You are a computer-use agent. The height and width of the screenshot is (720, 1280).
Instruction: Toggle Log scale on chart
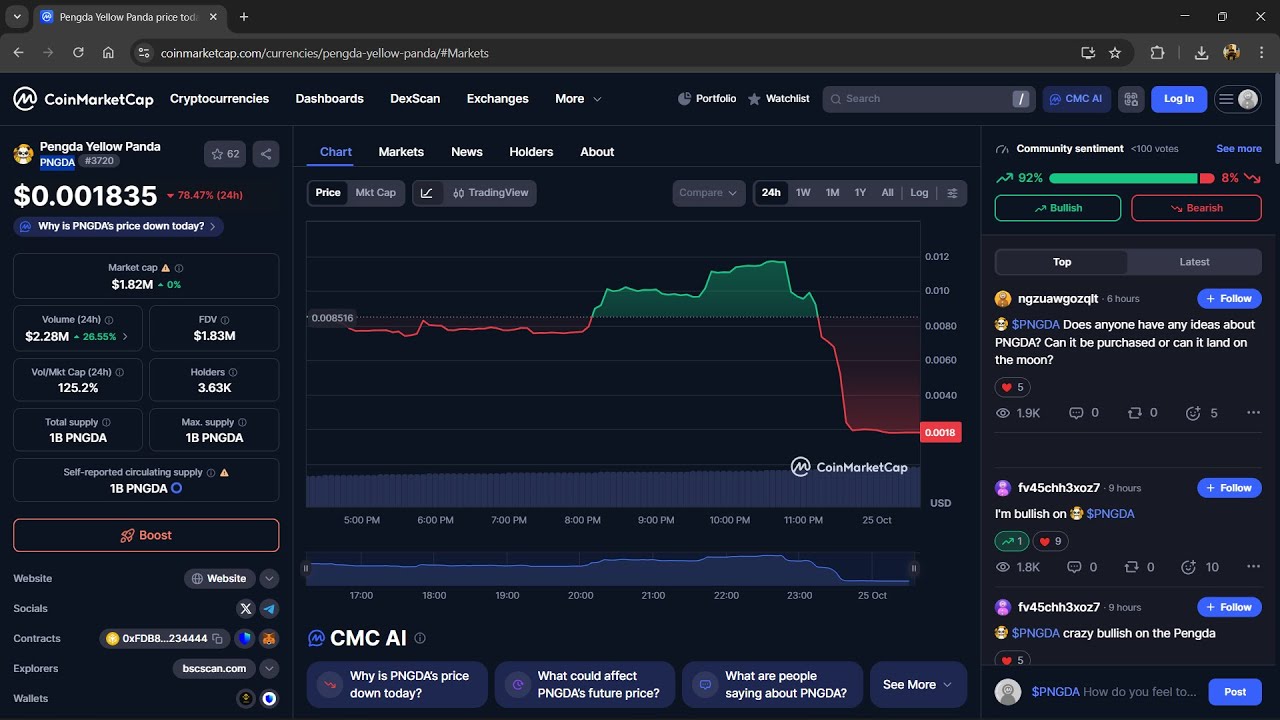pyautogui.click(x=919, y=193)
